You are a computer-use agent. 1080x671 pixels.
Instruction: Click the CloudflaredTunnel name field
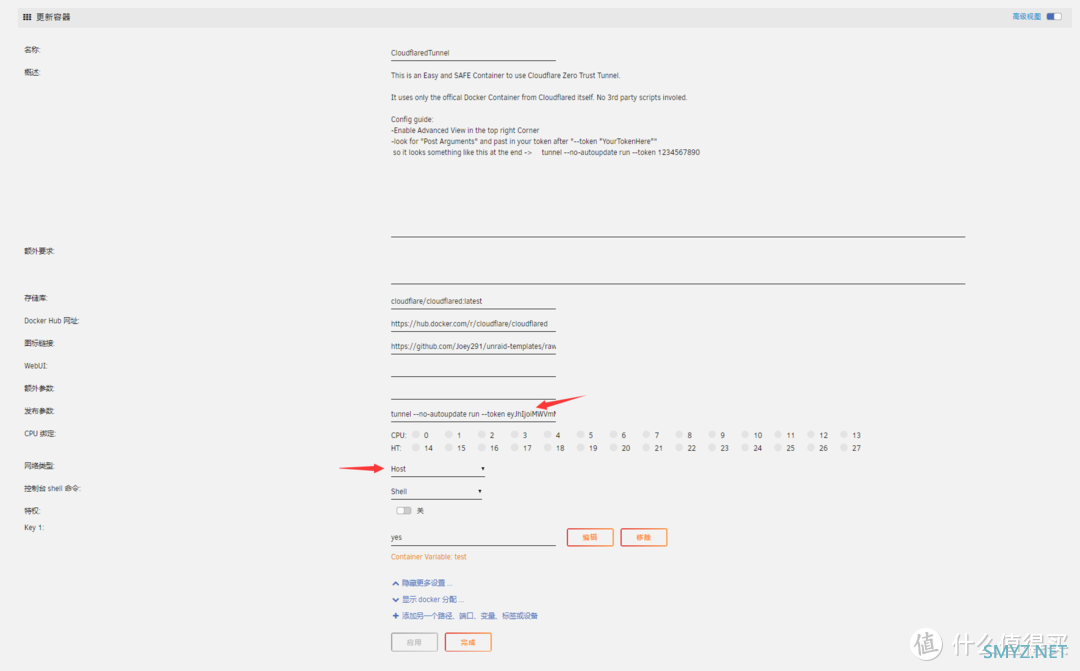click(472, 53)
